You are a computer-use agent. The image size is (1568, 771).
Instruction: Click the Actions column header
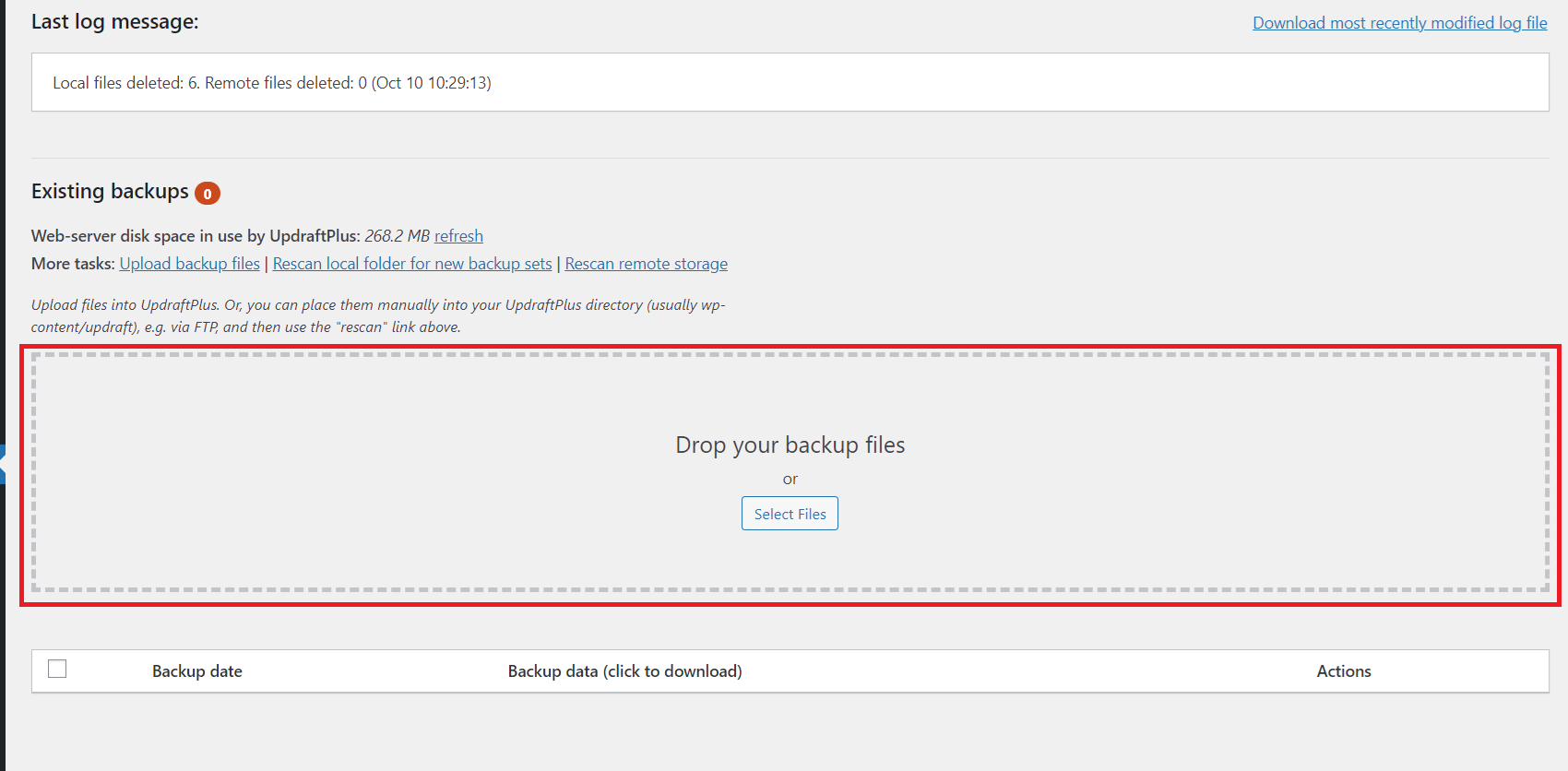click(x=1343, y=671)
